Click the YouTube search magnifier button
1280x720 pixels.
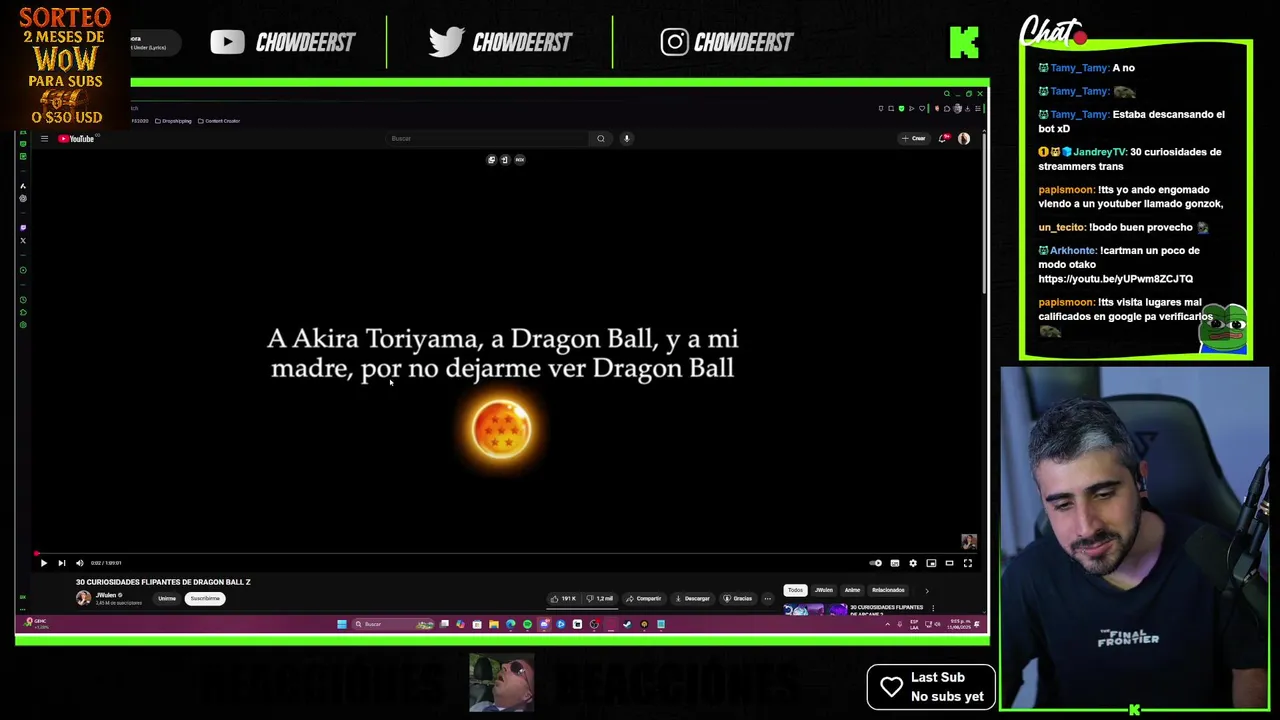(601, 139)
